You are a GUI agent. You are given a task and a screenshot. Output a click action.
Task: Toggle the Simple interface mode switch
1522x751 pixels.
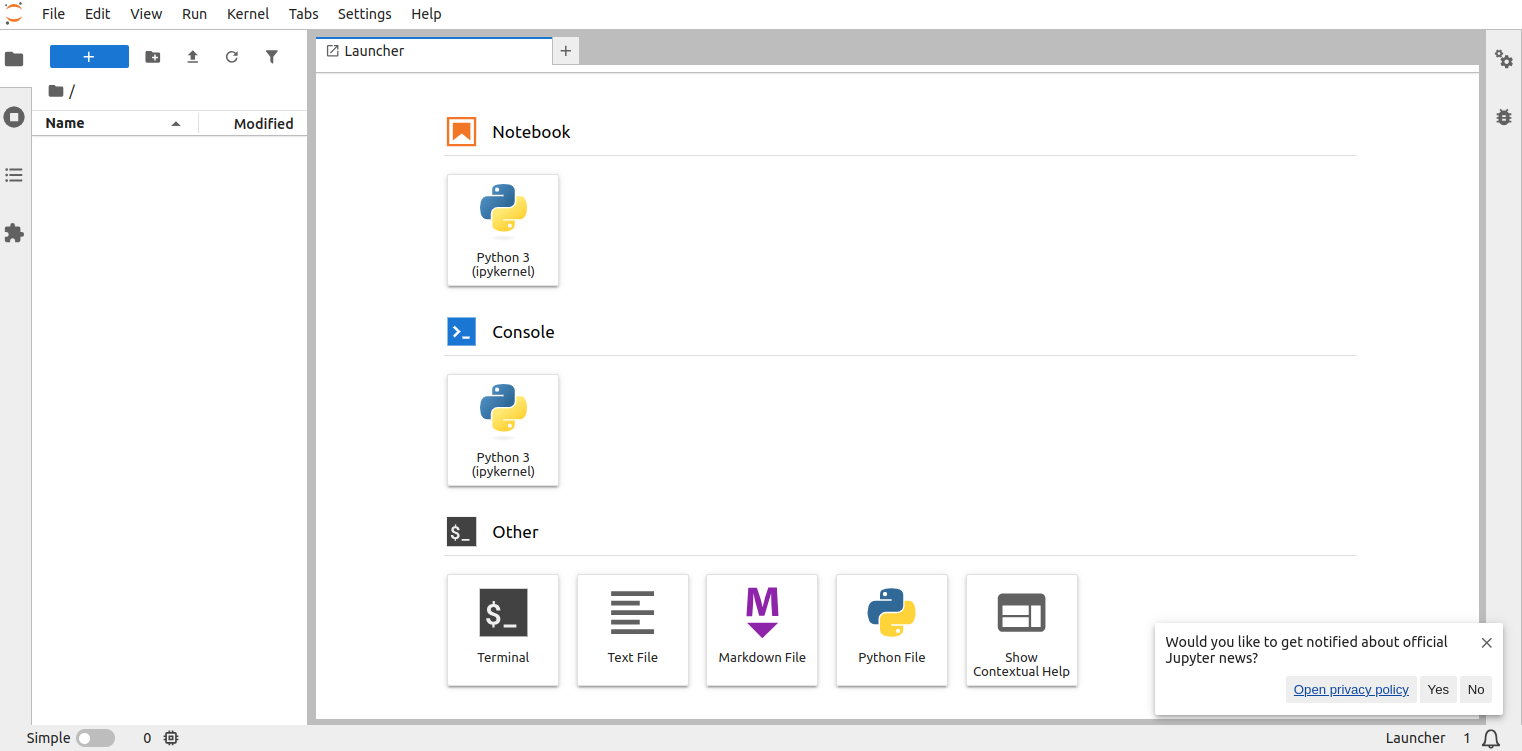96,738
